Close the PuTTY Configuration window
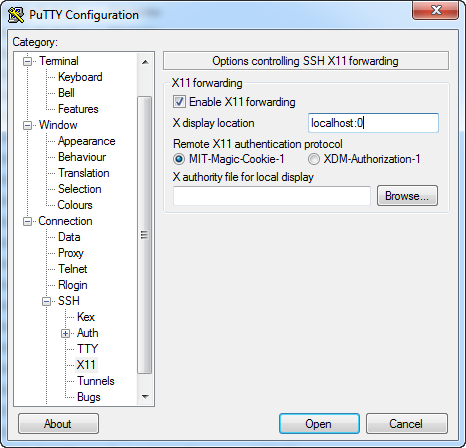 pyautogui.click(x=435, y=10)
